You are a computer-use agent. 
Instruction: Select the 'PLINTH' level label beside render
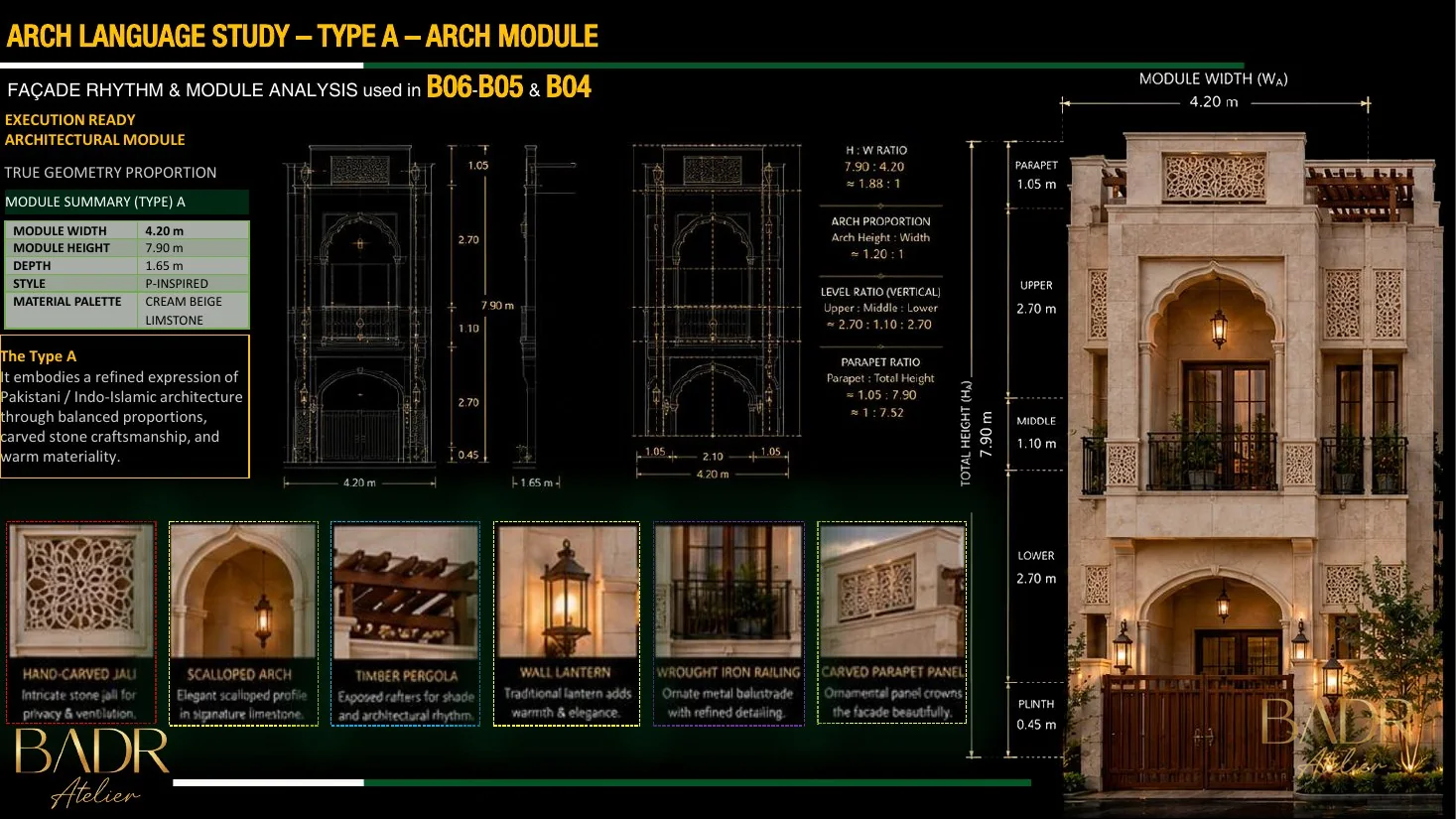(1036, 705)
